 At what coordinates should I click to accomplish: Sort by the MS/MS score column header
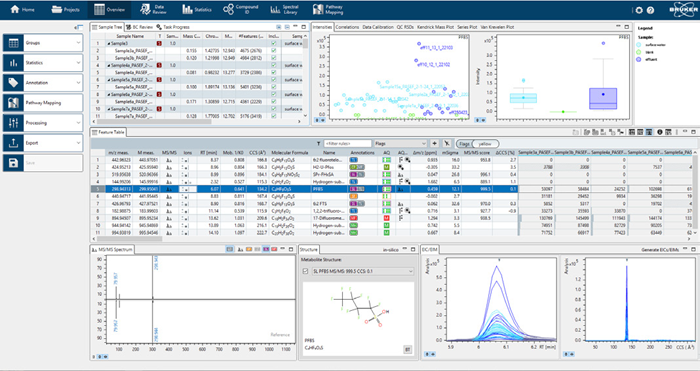click(476, 153)
